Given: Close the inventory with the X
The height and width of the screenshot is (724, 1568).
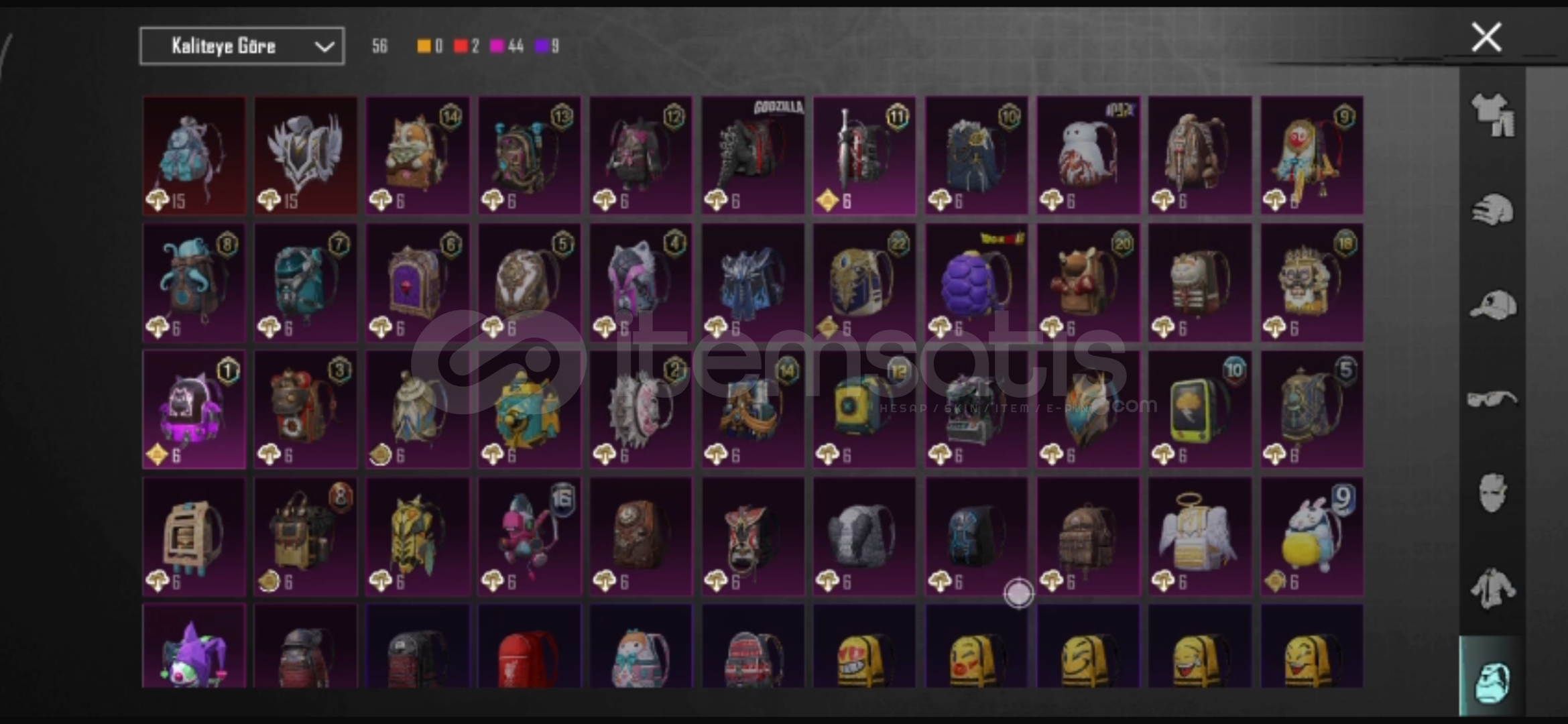Looking at the screenshot, I should click(x=1486, y=37).
